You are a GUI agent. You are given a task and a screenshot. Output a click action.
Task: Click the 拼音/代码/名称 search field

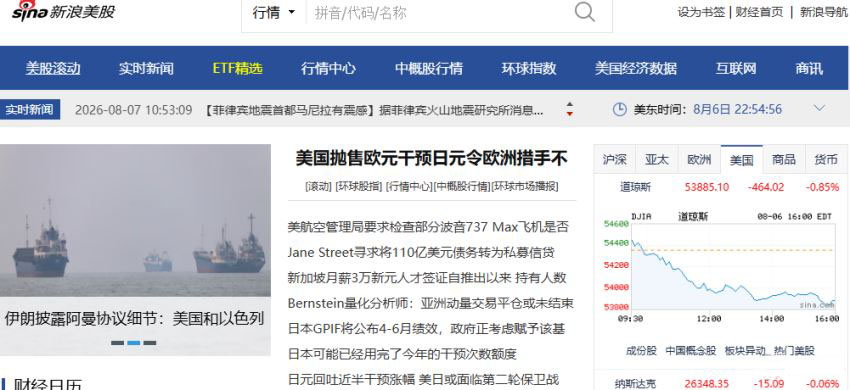[x=439, y=12]
